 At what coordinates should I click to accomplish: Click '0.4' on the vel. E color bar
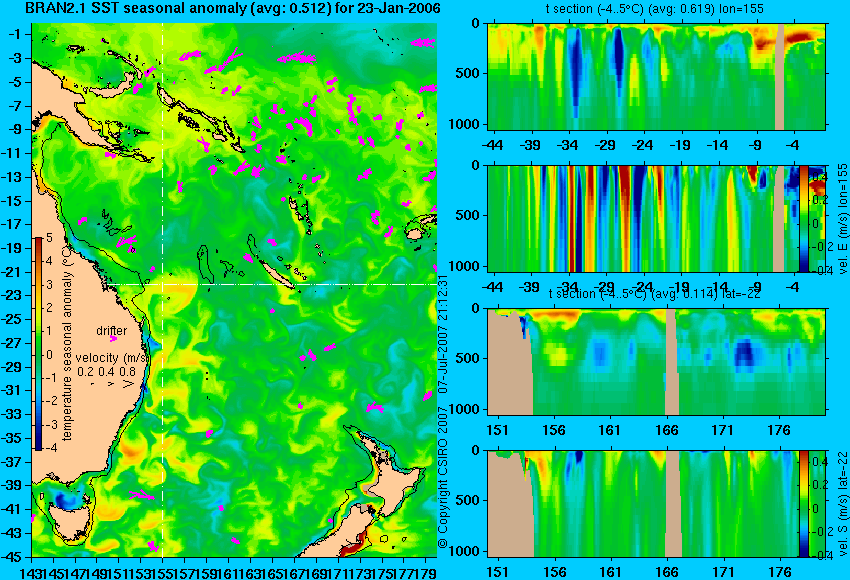[818, 177]
